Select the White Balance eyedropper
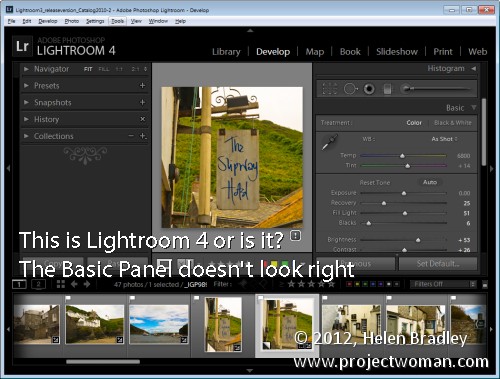The width and height of the screenshot is (500, 379). (x=330, y=142)
